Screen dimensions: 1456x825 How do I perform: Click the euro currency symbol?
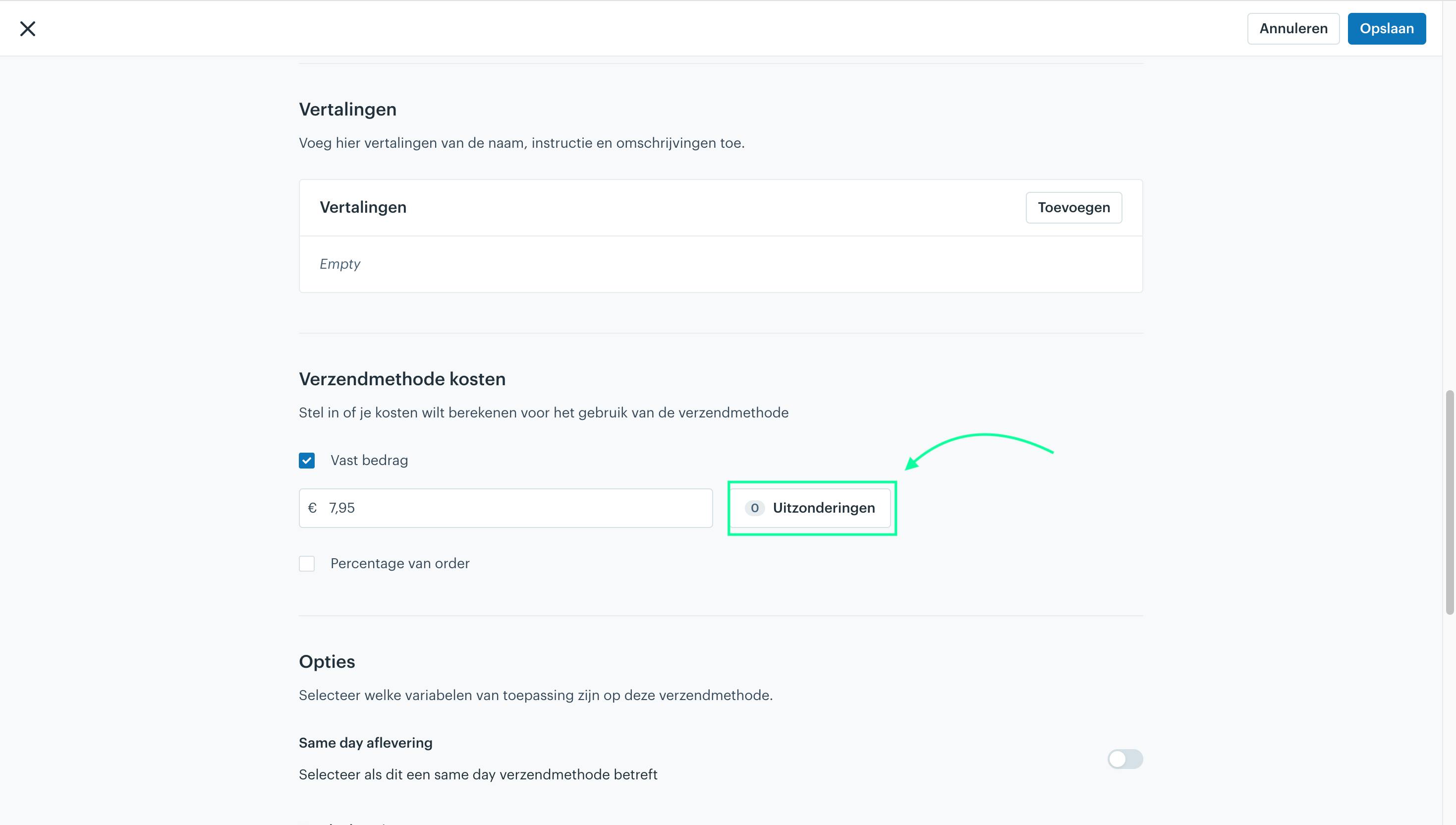[x=312, y=508]
